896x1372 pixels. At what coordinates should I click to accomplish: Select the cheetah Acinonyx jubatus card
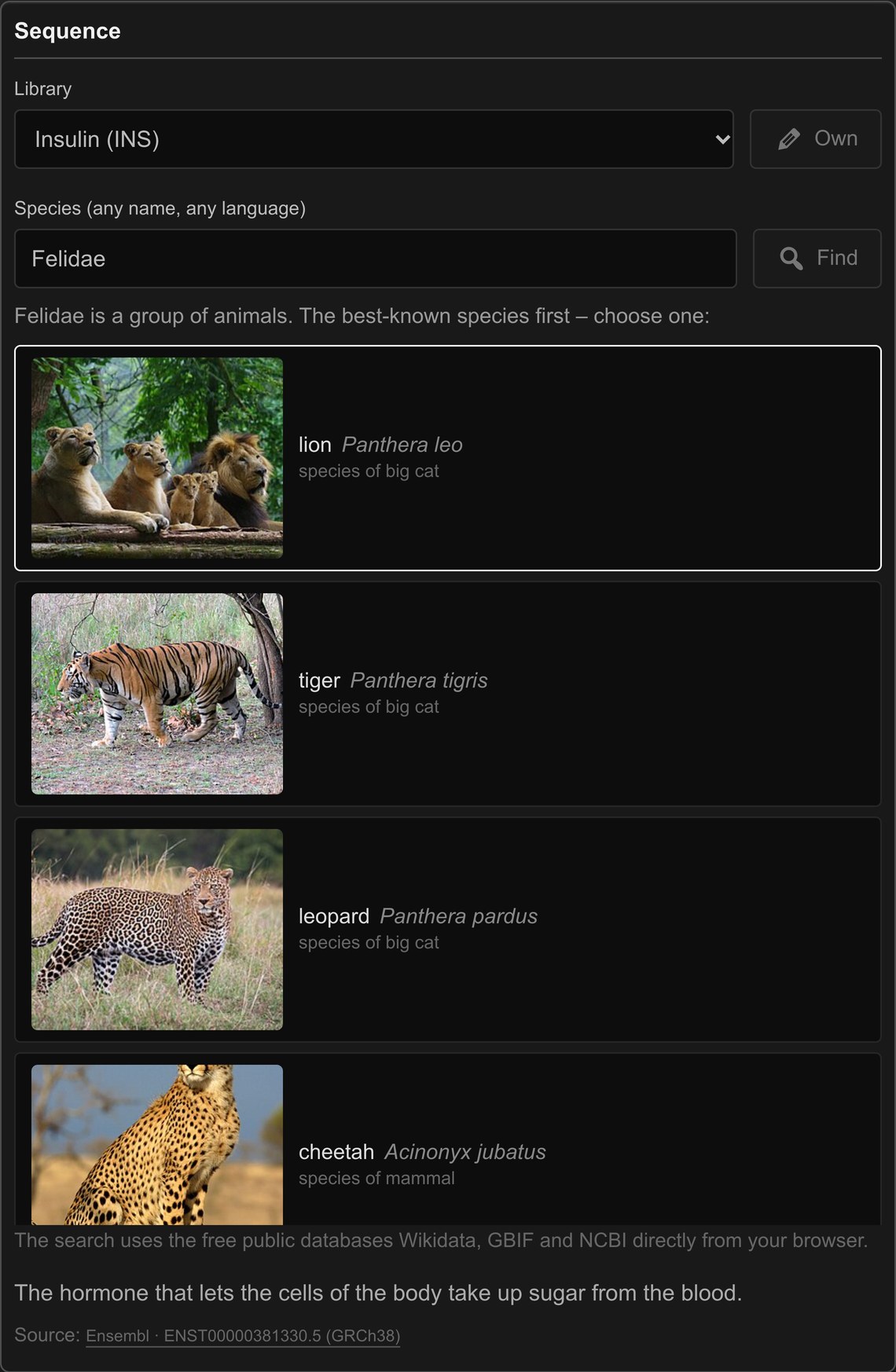448,1139
